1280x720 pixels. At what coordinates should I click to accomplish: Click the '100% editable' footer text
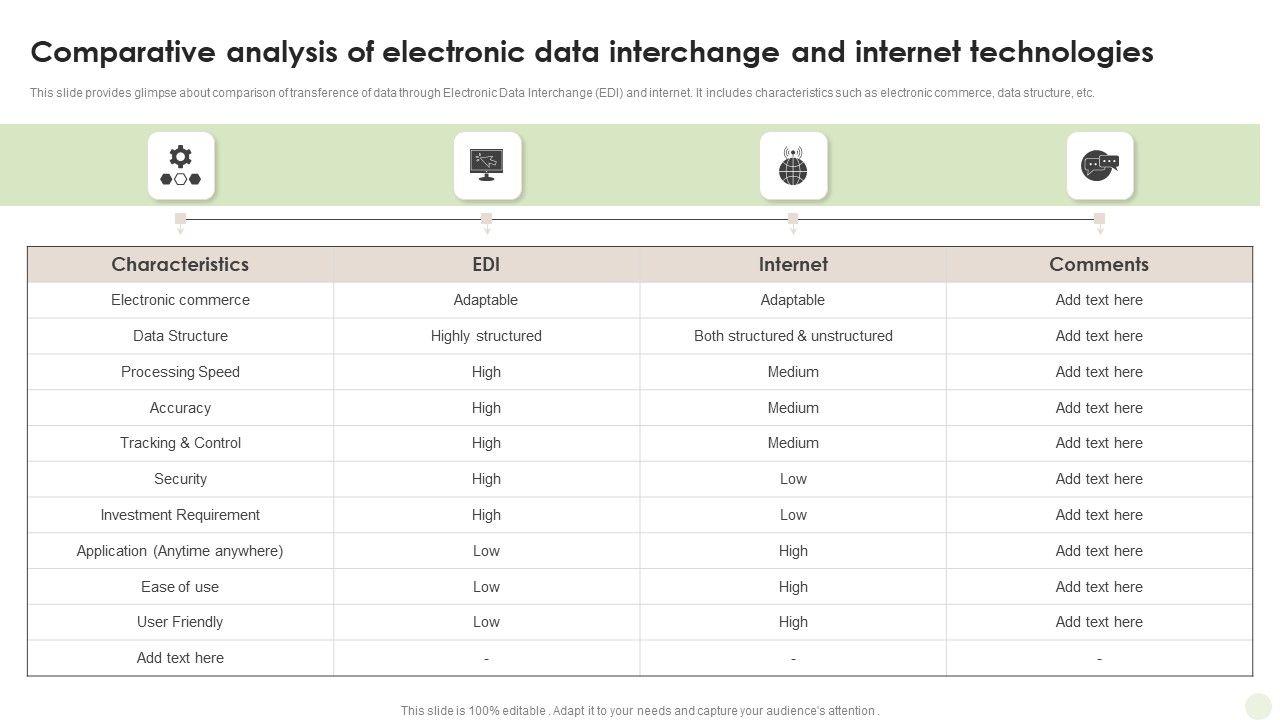640,711
